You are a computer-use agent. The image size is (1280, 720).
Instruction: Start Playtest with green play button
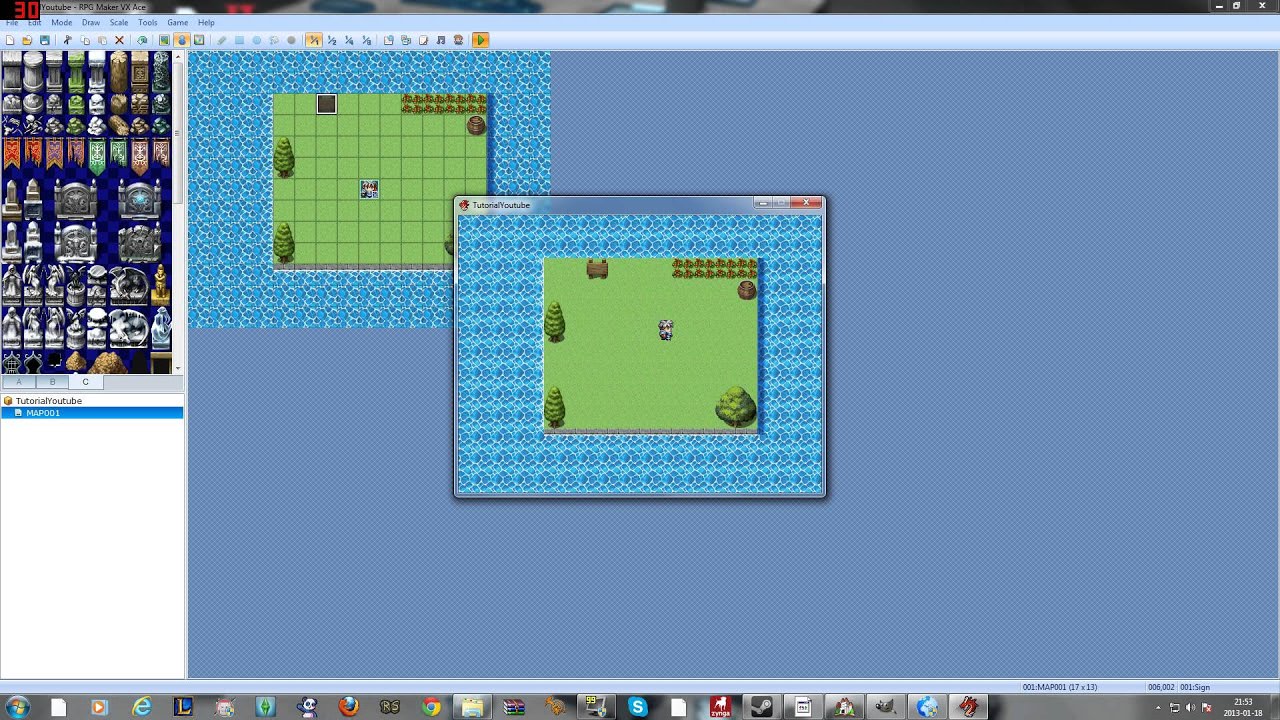pos(481,40)
